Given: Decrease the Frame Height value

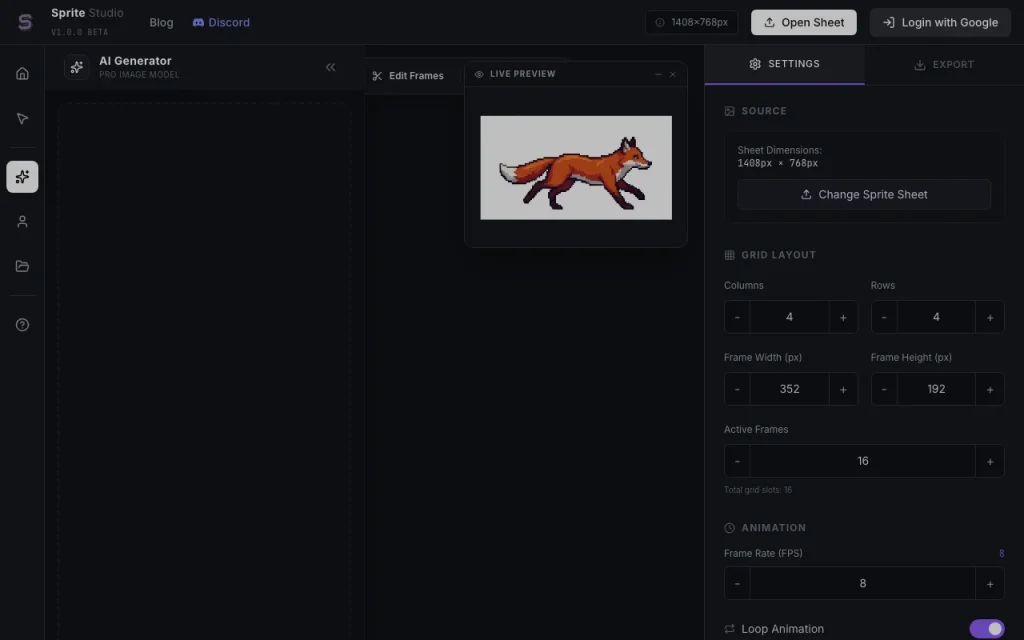Looking at the screenshot, I should click(884, 389).
